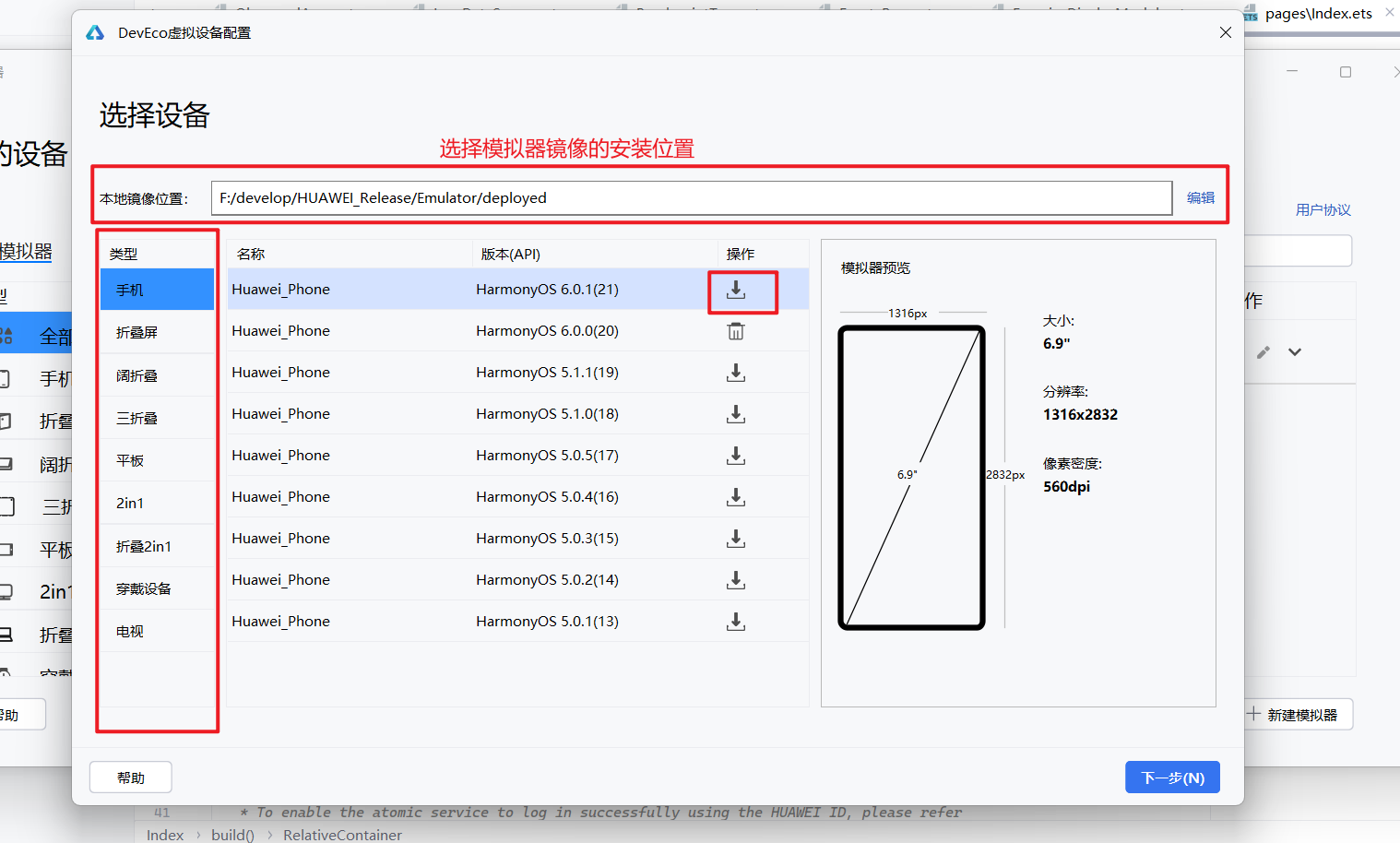Select 平板 device type
The image size is (1400, 843).
click(157, 460)
